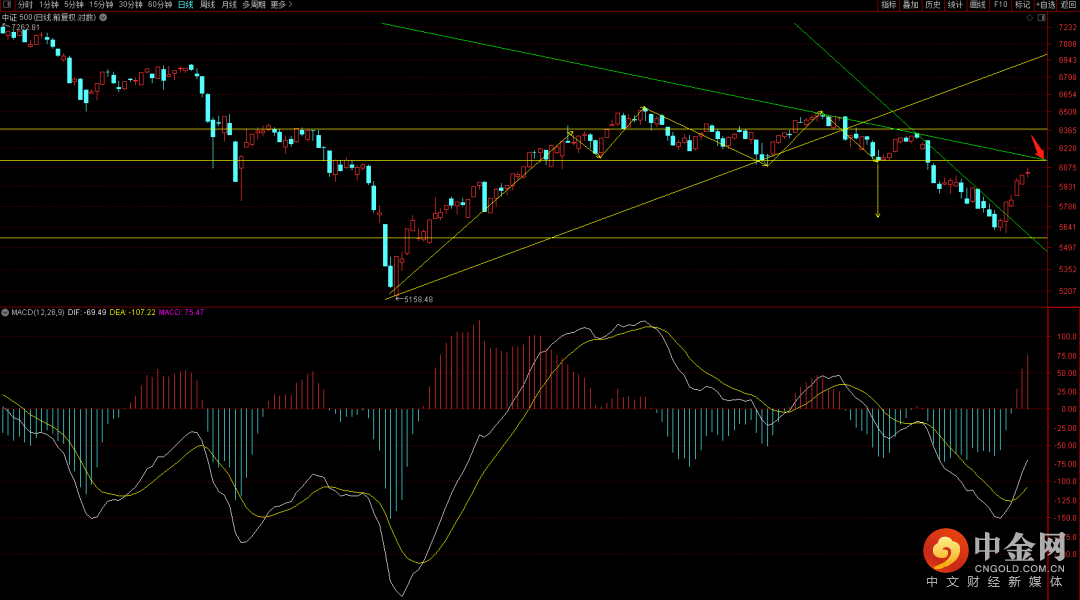Select the 日线 daily chart tab

[x=185, y=5]
